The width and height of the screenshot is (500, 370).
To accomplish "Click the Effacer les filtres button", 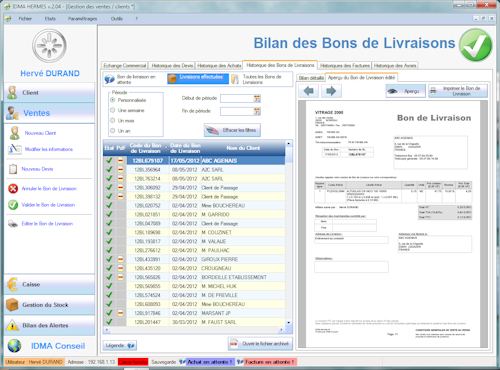I will coord(232,130).
